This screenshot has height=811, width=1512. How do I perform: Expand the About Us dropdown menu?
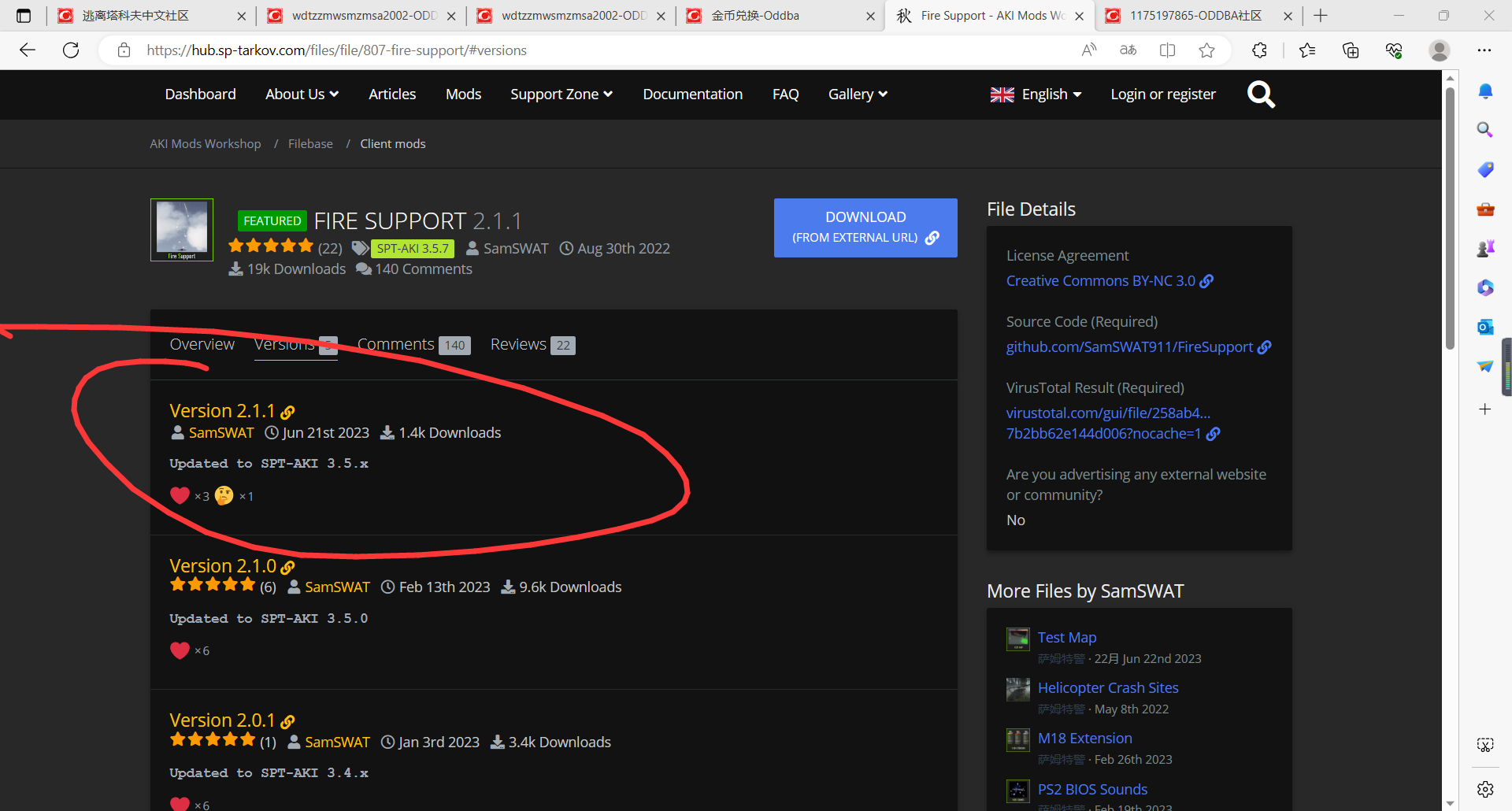point(302,94)
